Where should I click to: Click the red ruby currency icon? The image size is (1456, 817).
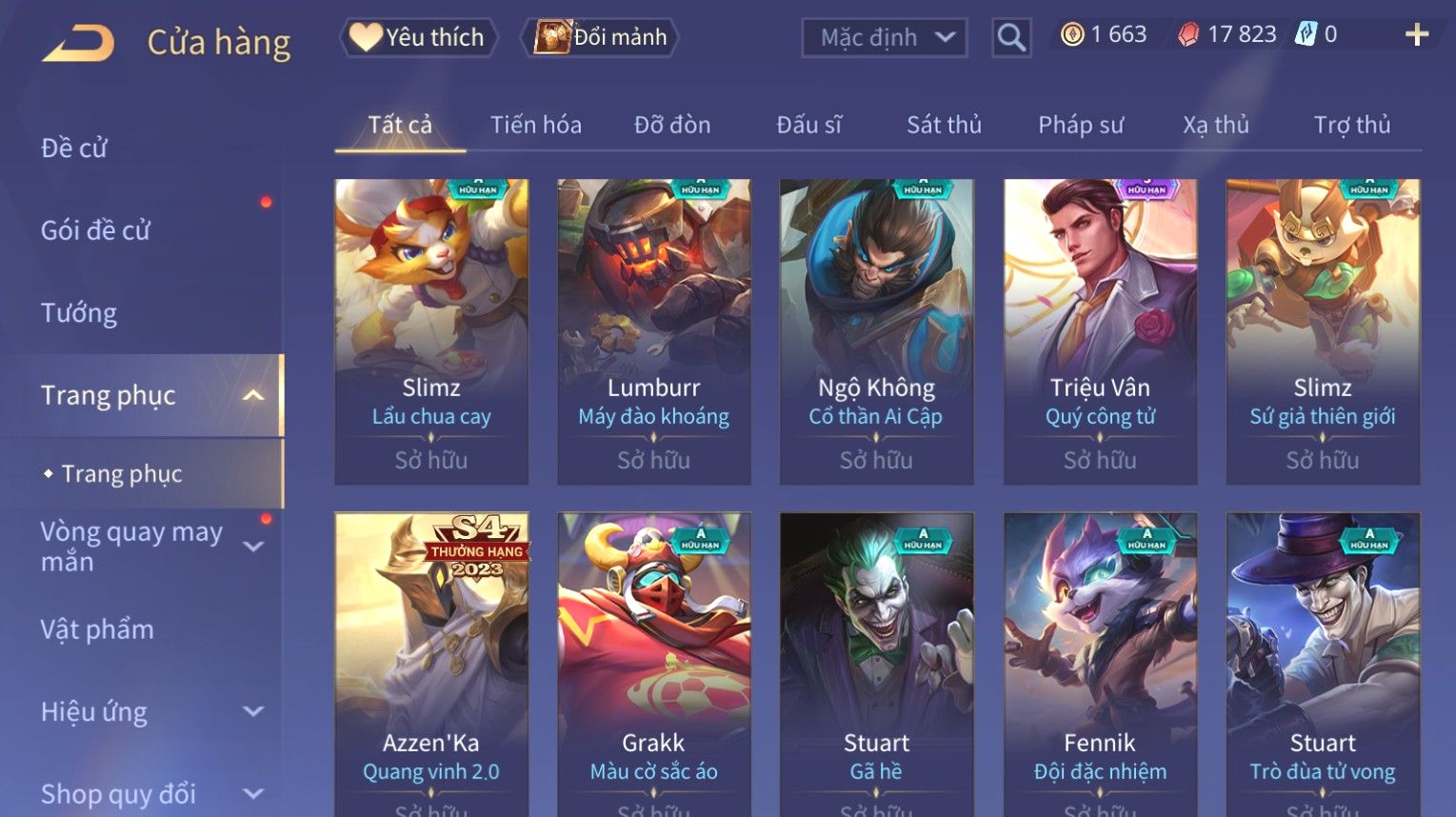[1188, 35]
